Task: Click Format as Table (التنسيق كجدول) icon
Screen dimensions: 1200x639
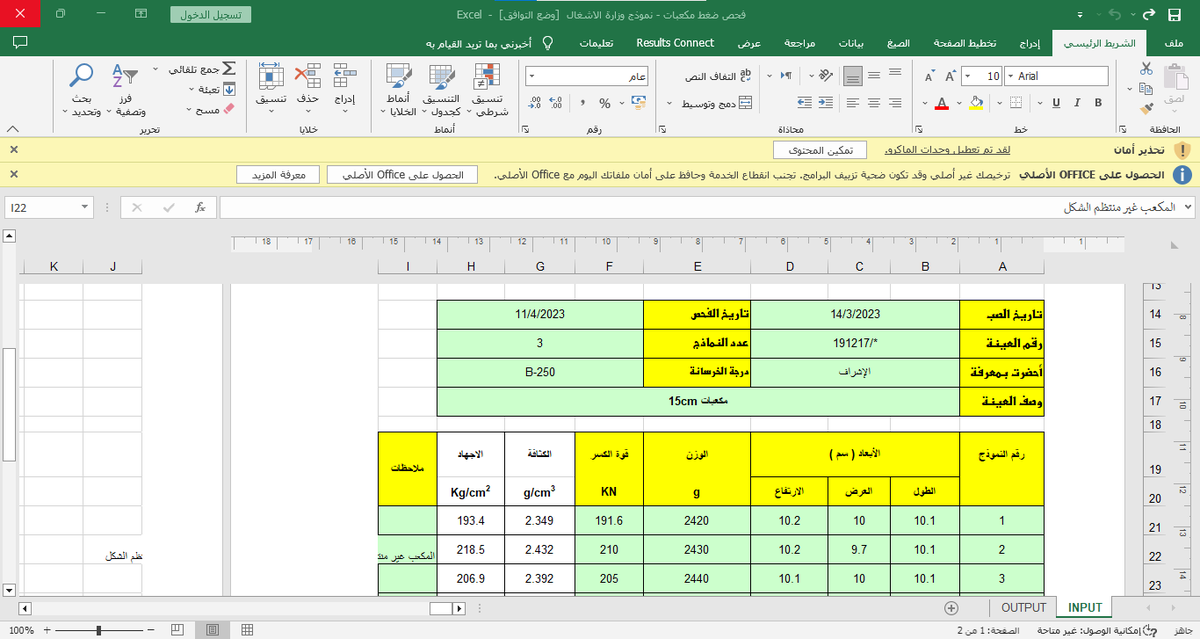Action: (442, 76)
